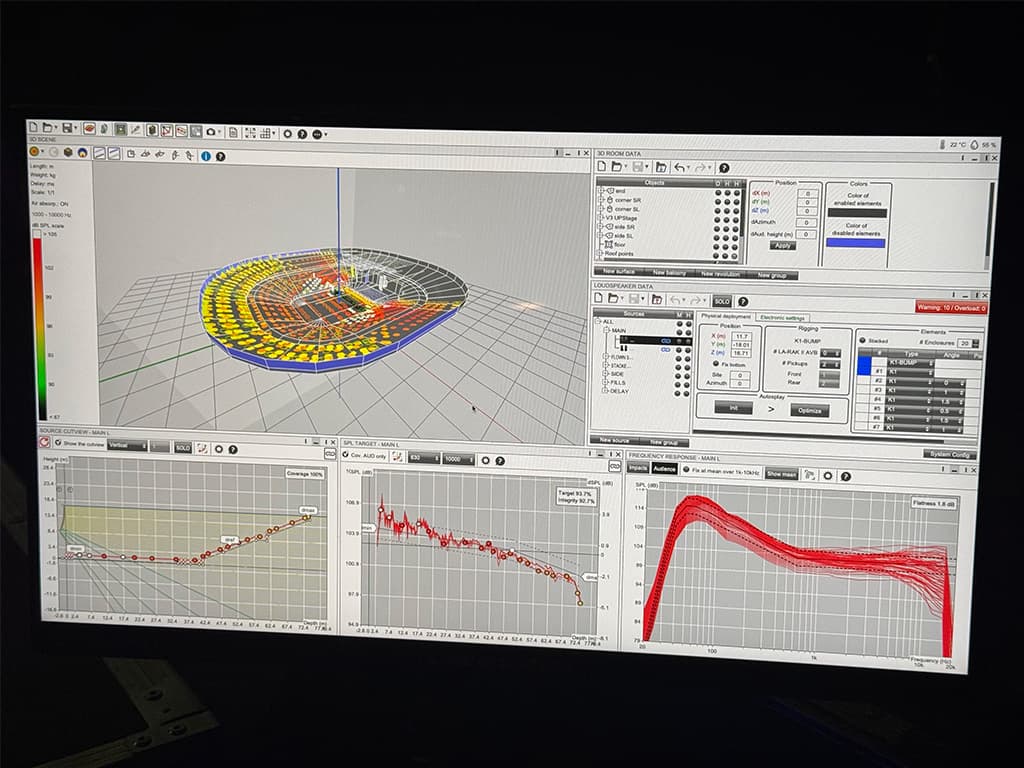Open the 'Vertical' cutview dropdown

click(x=128, y=445)
